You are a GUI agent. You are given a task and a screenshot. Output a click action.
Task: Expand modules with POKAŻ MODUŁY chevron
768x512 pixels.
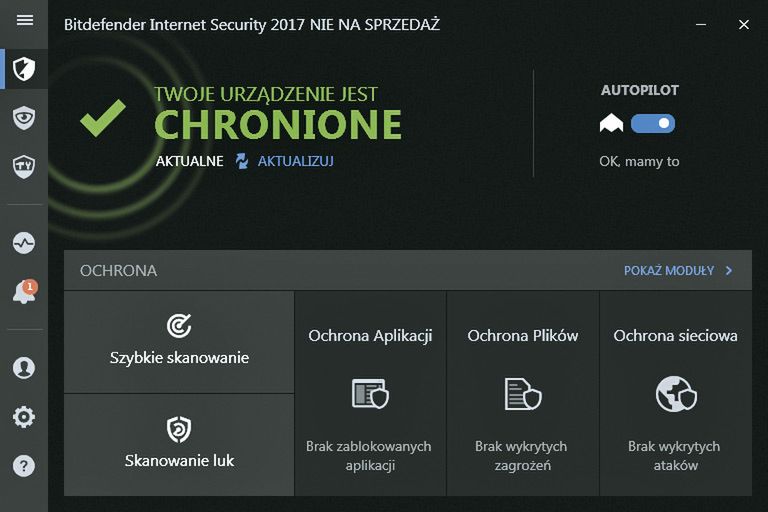(729, 271)
